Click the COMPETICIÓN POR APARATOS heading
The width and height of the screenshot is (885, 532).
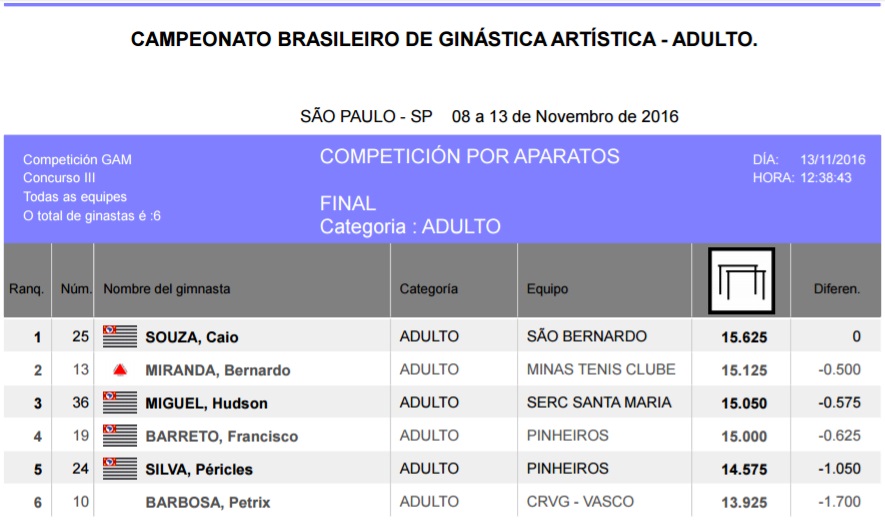(469, 156)
